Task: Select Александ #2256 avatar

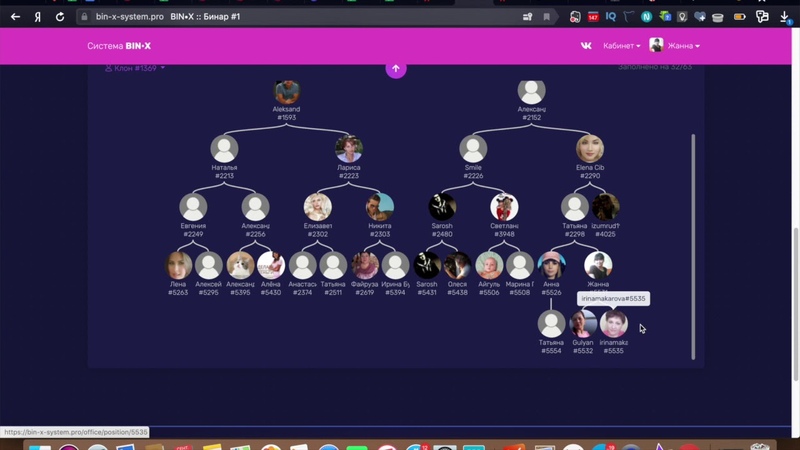Action: click(255, 207)
